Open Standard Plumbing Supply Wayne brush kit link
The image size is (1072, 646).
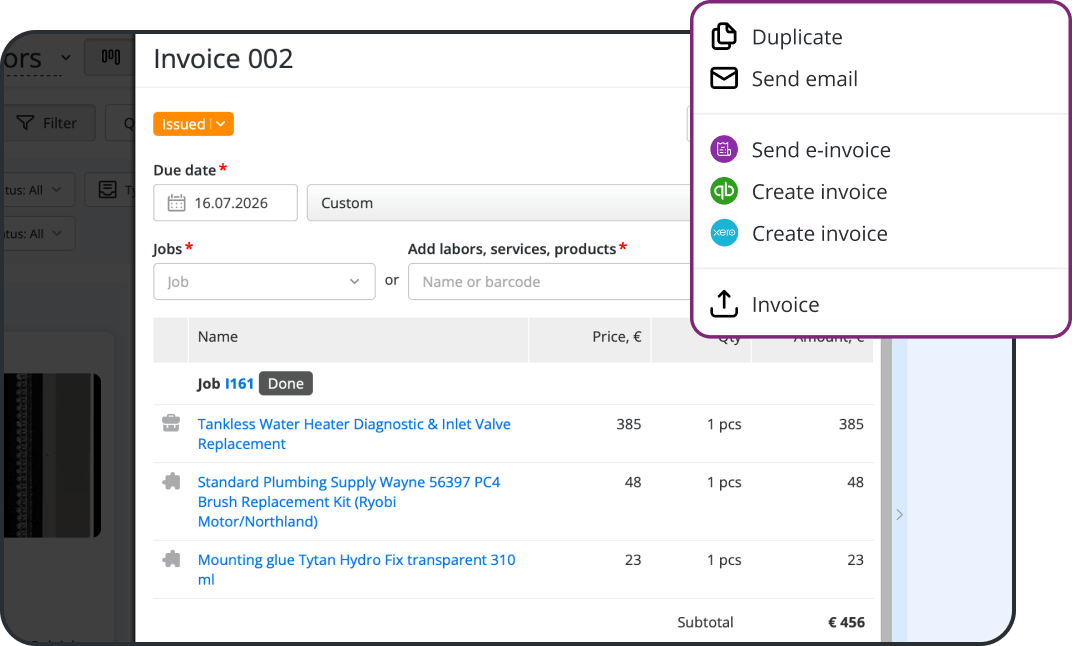click(x=349, y=501)
